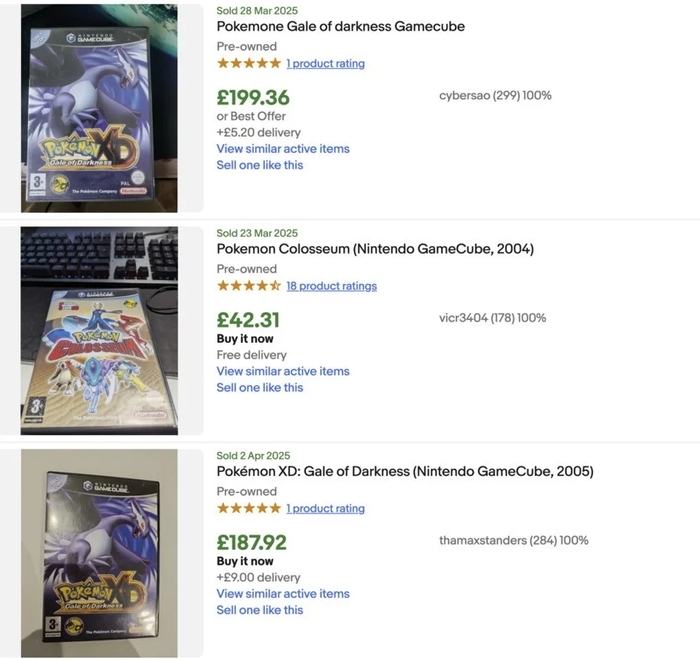Click "Sell one like this" under the £199.36 listing

260,165
